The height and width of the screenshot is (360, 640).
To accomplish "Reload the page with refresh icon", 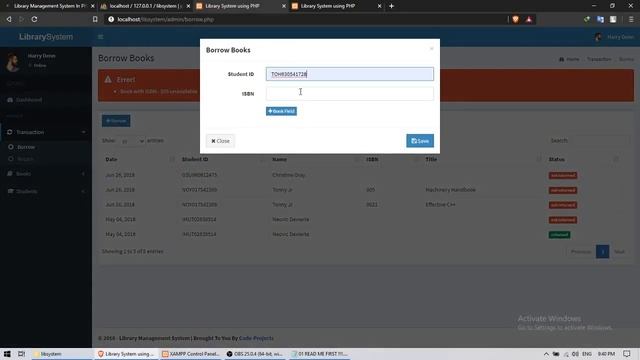I will [x=34, y=19].
